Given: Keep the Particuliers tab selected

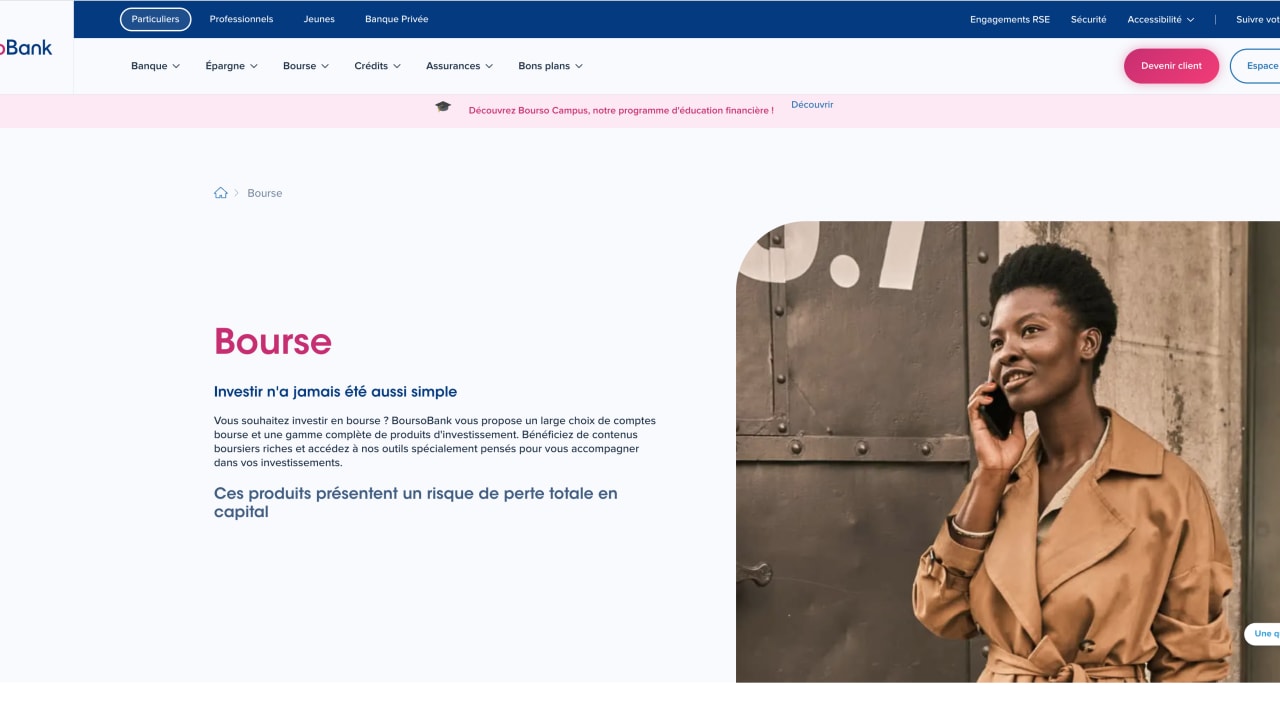Looking at the screenshot, I should coord(155,18).
